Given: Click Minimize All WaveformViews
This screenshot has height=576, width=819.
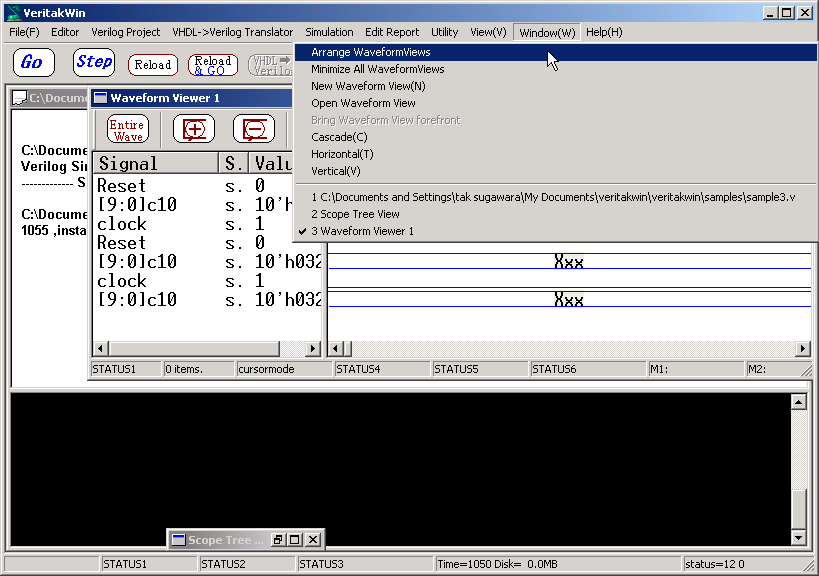Looking at the screenshot, I should [x=377, y=69].
